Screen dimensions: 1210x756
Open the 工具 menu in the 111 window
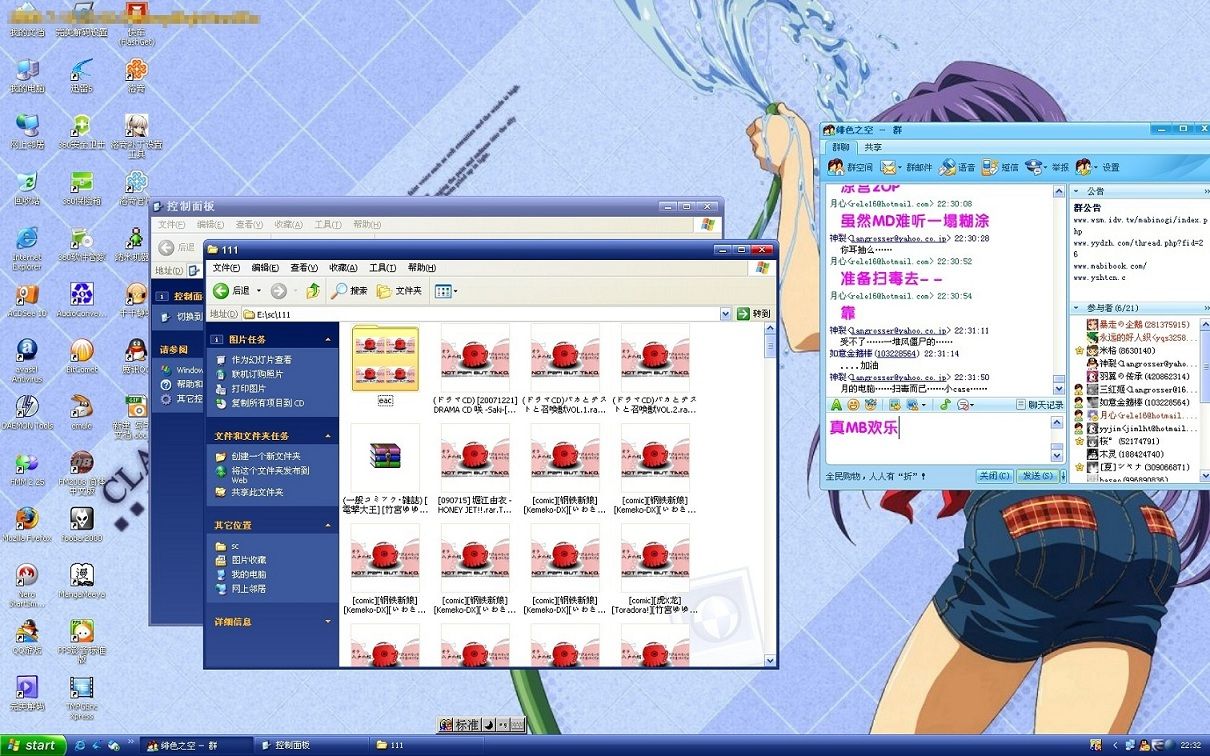[382, 268]
